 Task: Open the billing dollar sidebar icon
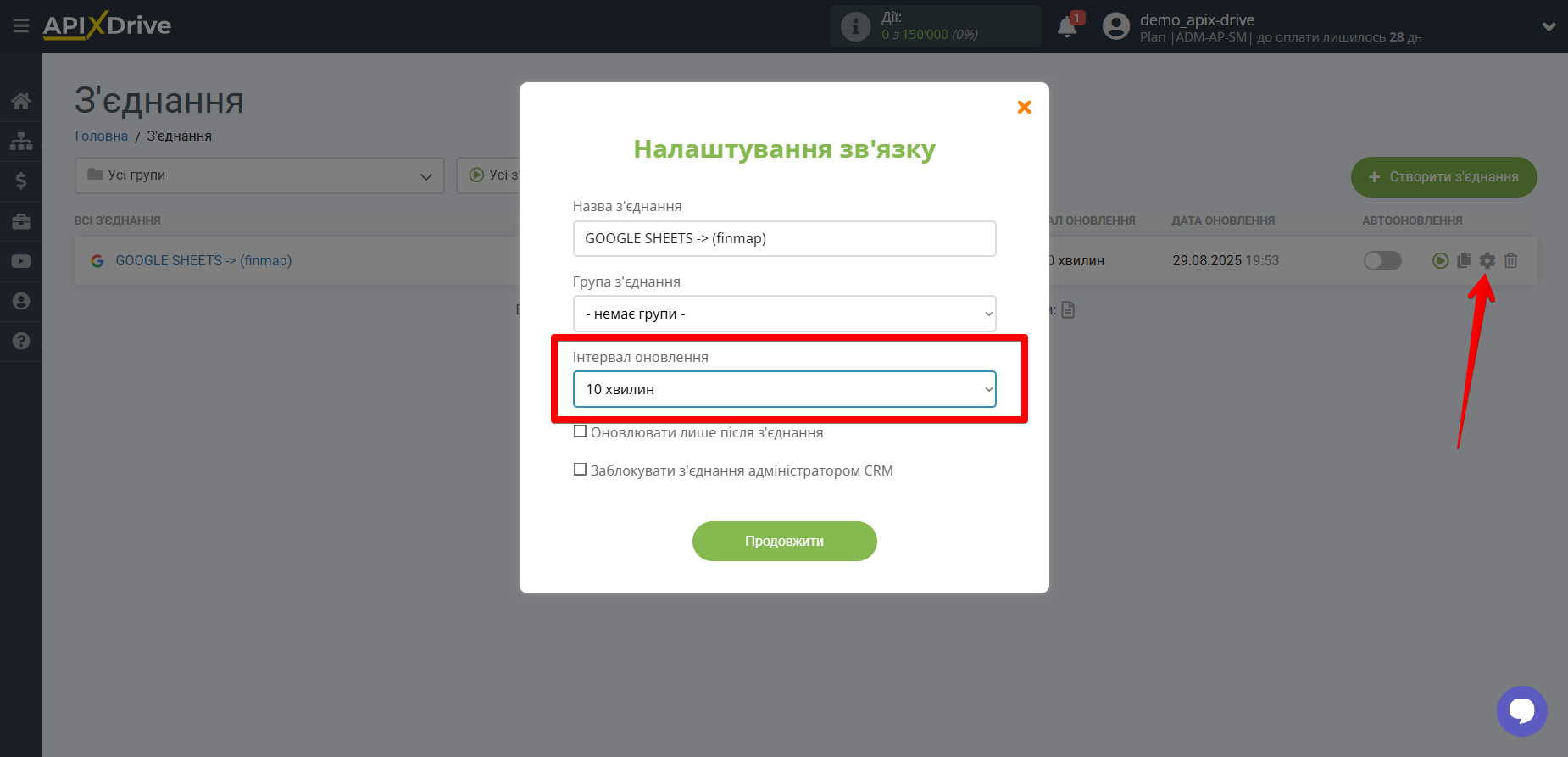point(21,181)
